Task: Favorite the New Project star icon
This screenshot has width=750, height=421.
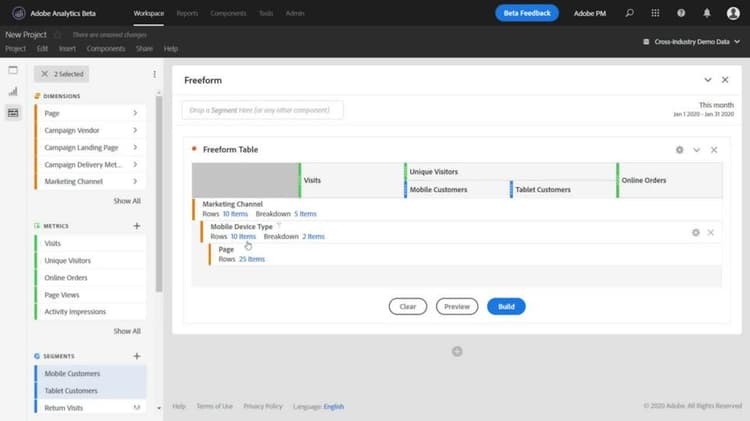Action: click(x=57, y=34)
